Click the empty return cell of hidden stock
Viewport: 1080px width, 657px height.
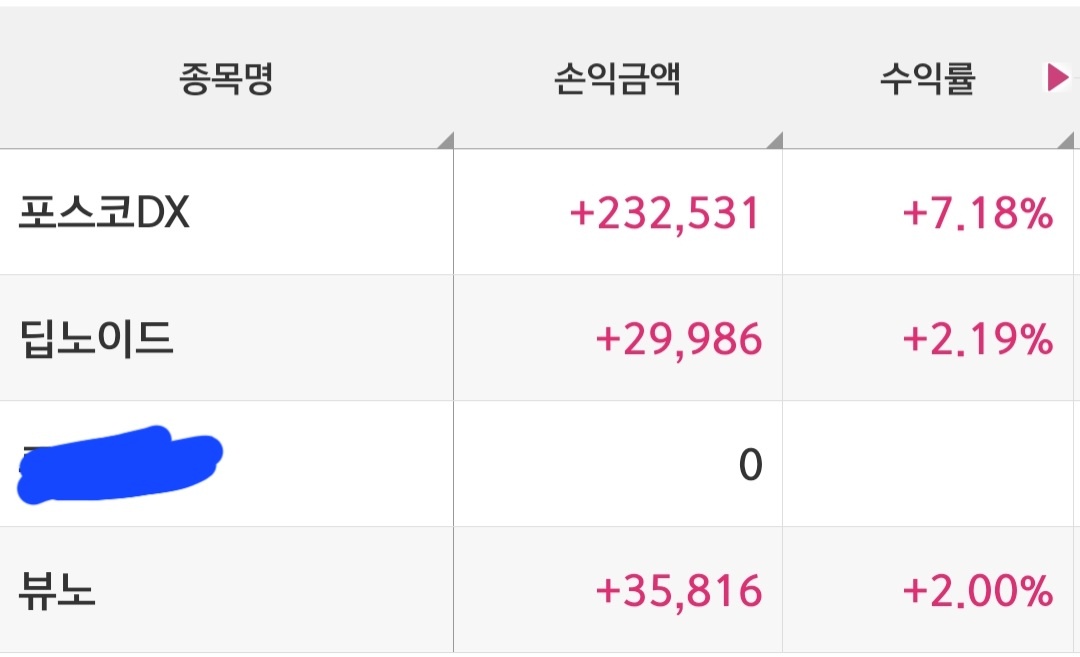point(928,464)
